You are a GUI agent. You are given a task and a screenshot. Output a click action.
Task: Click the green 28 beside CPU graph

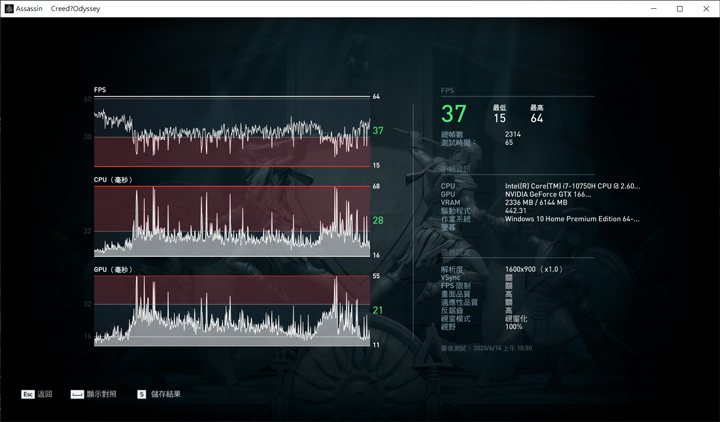(x=378, y=220)
